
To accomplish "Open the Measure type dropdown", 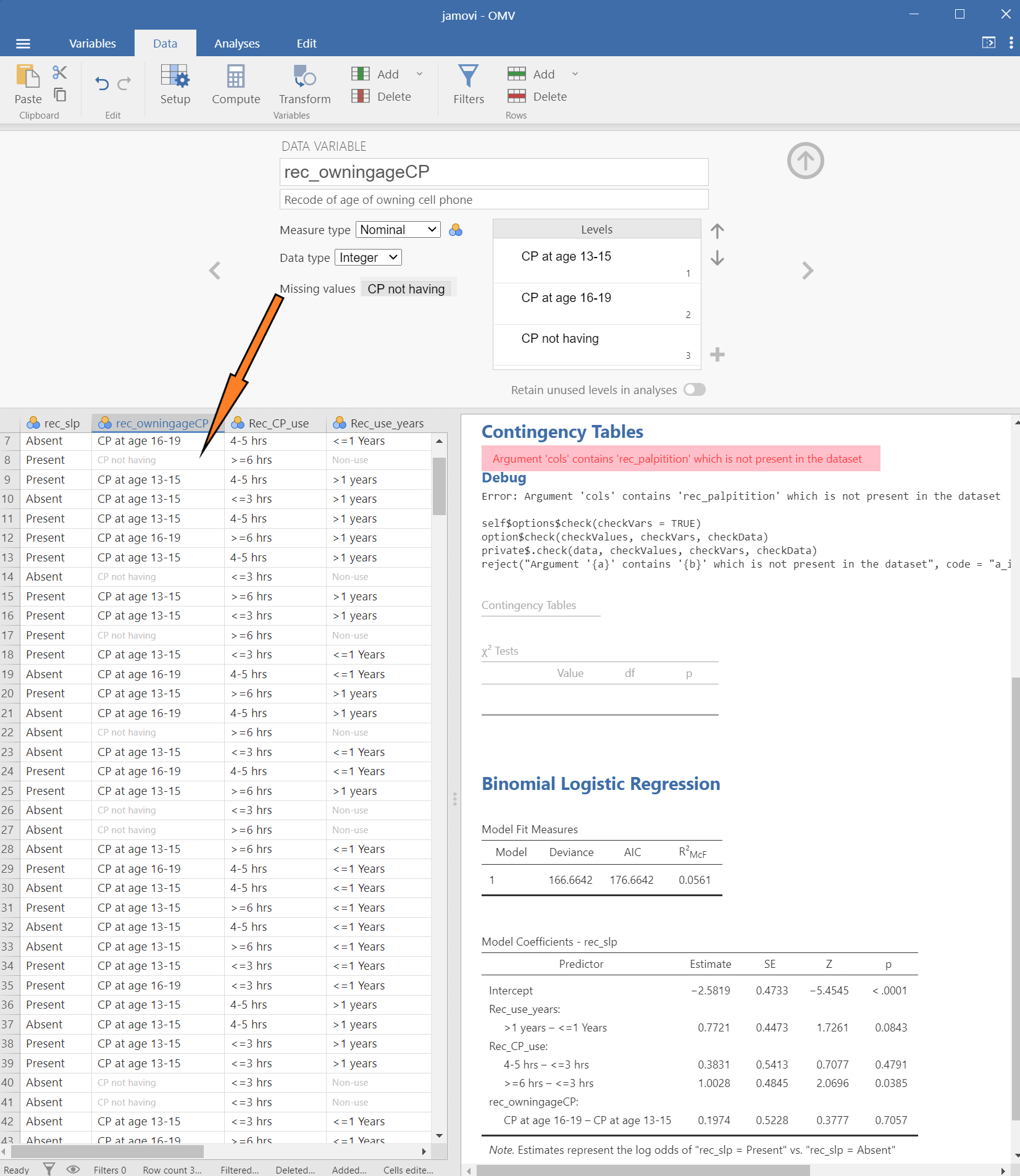I will click(x=398, y=230).
